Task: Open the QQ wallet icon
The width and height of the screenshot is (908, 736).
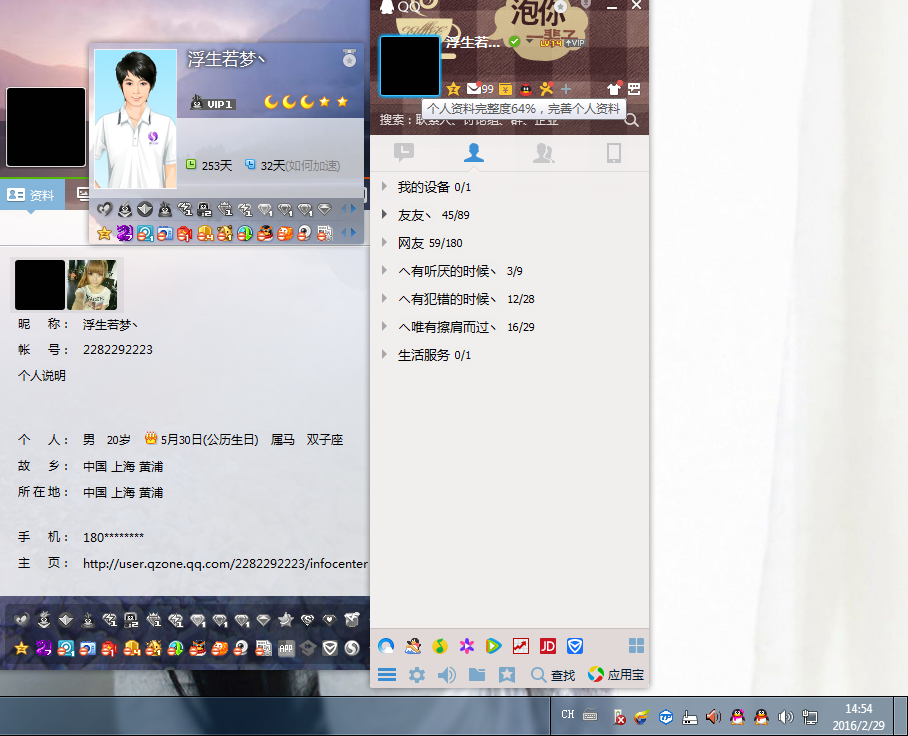Action: (506, 89)
